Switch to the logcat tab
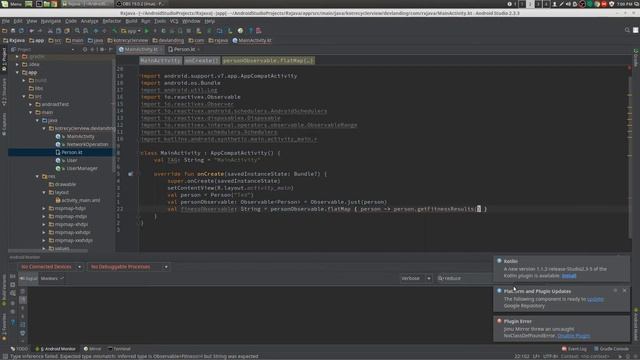The image size is (640, 360). click(28, 278)
